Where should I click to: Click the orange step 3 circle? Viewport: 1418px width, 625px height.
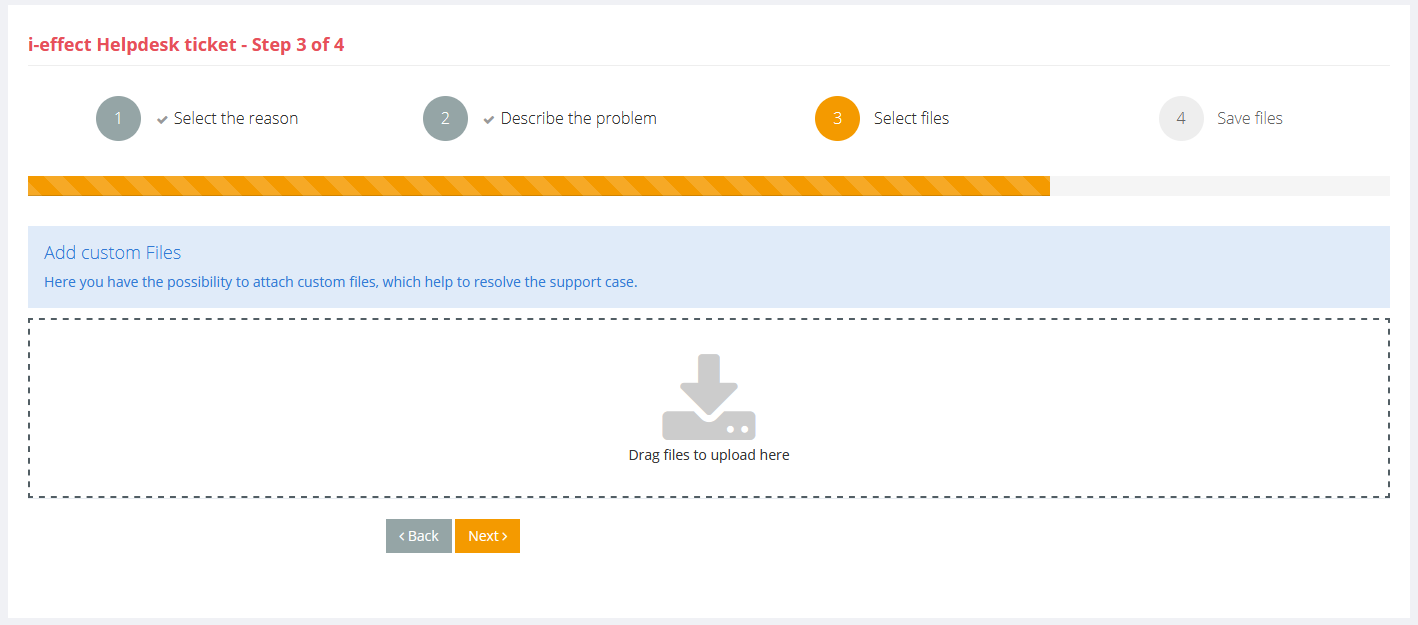[837, 119]
